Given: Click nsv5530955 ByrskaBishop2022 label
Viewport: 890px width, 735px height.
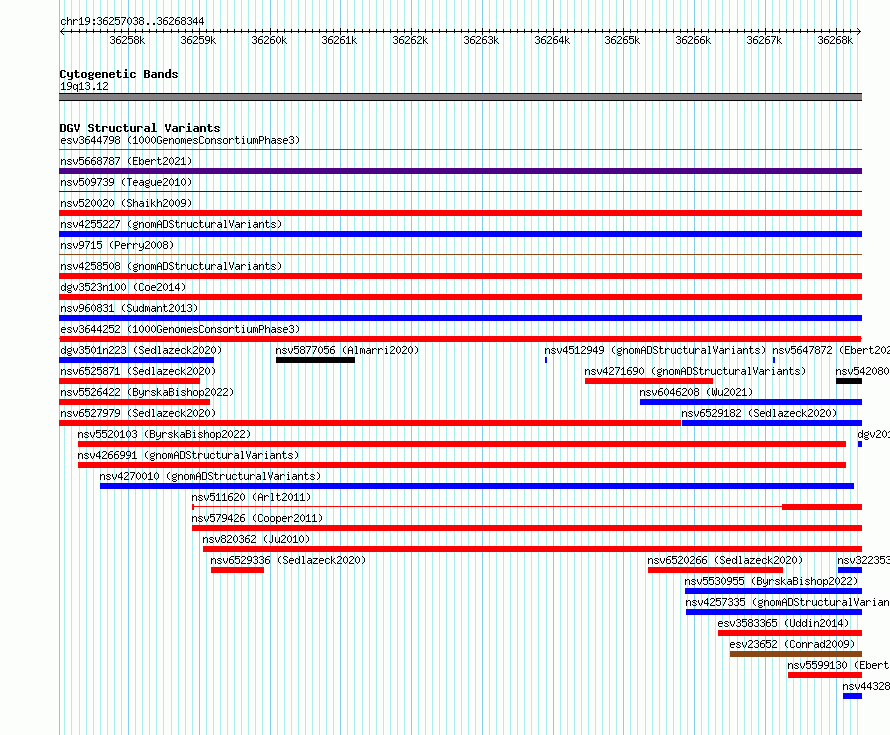Looking at the screenshot, I should [771, 581].
